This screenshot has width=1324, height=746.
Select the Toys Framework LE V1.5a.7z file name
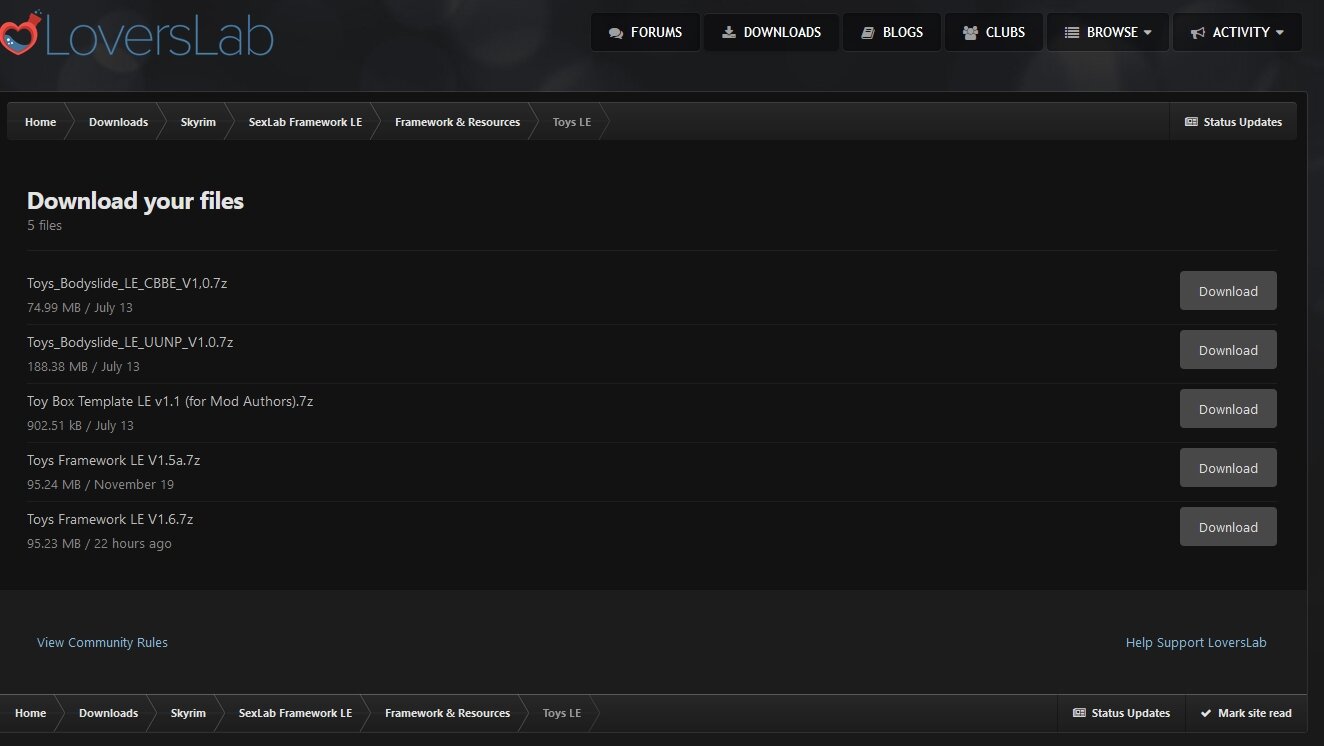113,460
